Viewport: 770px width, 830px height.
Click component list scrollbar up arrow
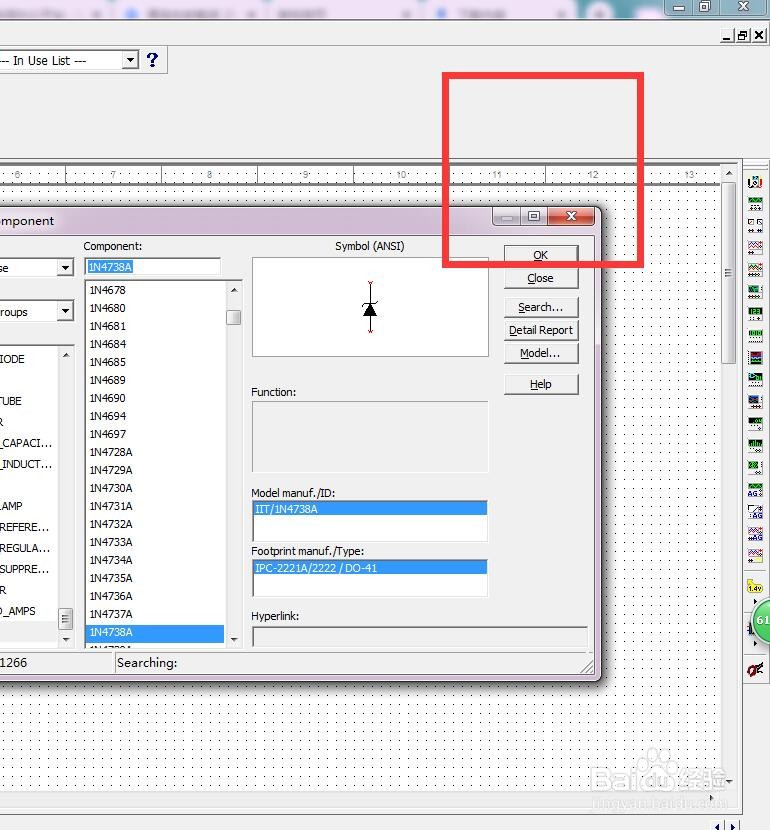click(234, 290)
